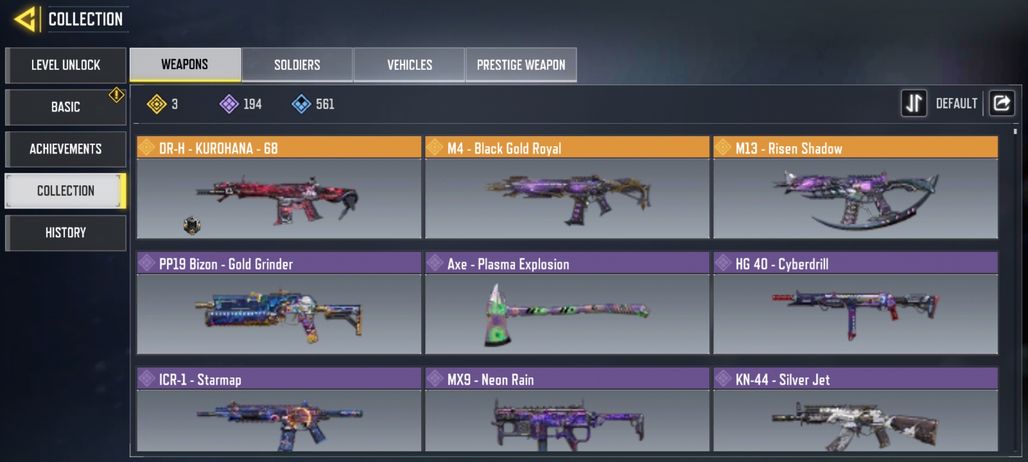
Task: Open the DEFAULT sort option
Action: pyautogui.click(x=956, y=104)
